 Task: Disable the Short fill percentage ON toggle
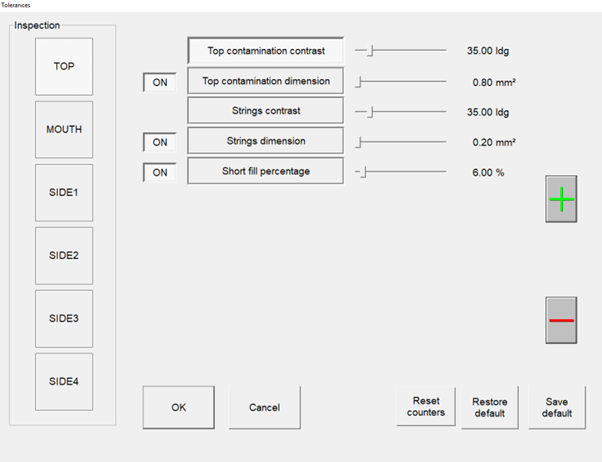click(x=159, y=172)
